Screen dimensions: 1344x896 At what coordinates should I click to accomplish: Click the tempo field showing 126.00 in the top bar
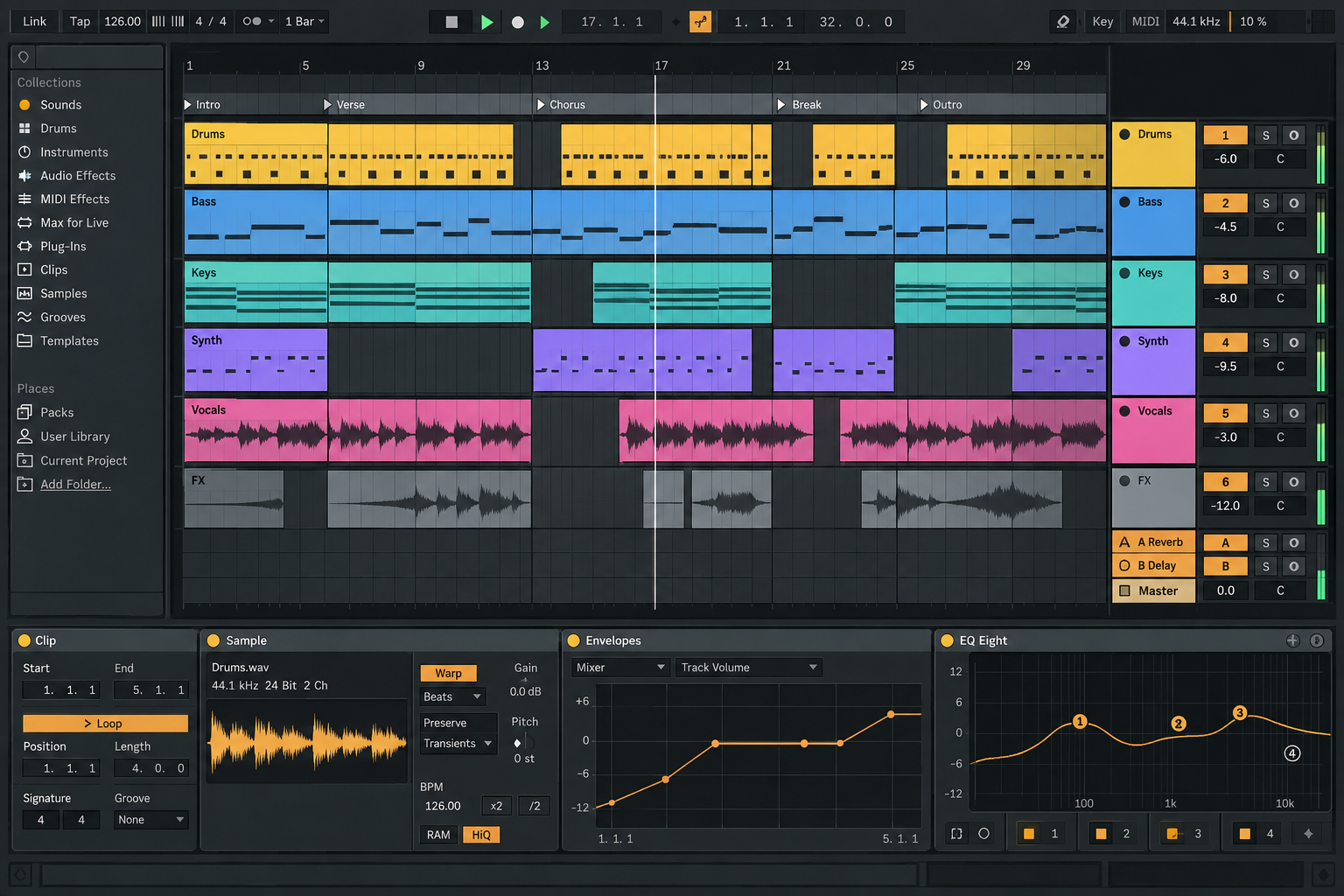[x=122, y=21]
